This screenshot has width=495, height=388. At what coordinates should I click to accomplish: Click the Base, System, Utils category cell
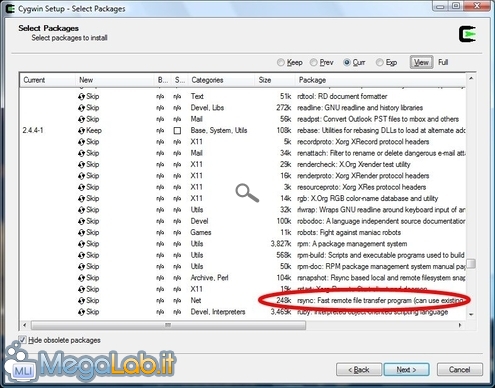click(219, 131)
